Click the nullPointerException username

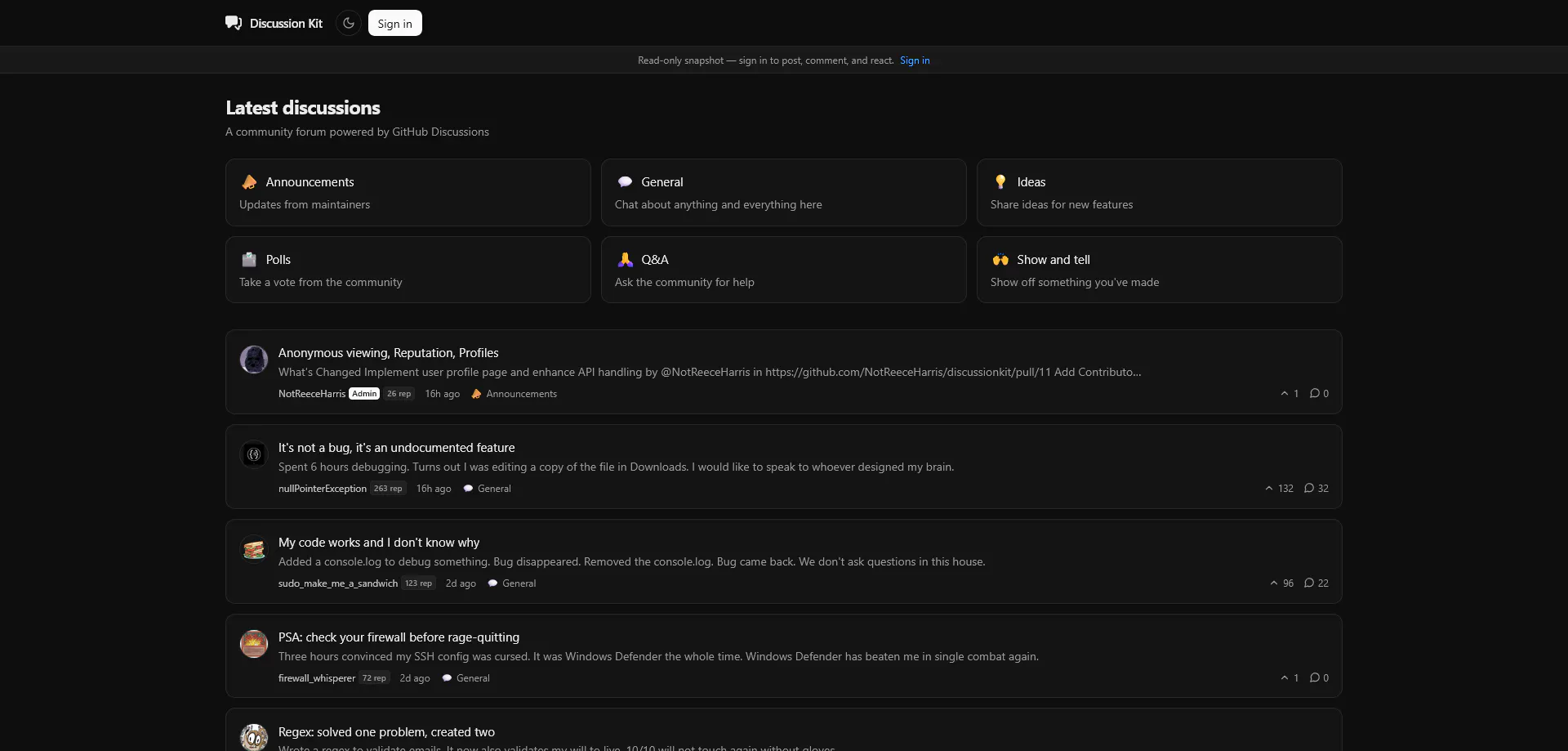tap(323, 489)
